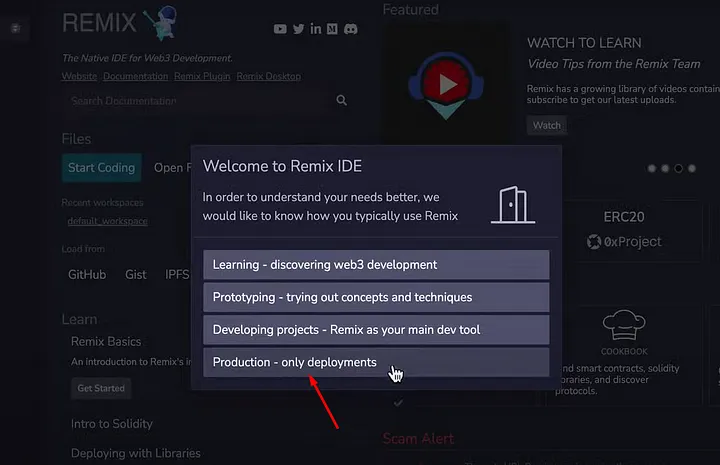Viewport: 720px width, 465px height.
Task: Select Production - only deployments
Action: (376, 363)
